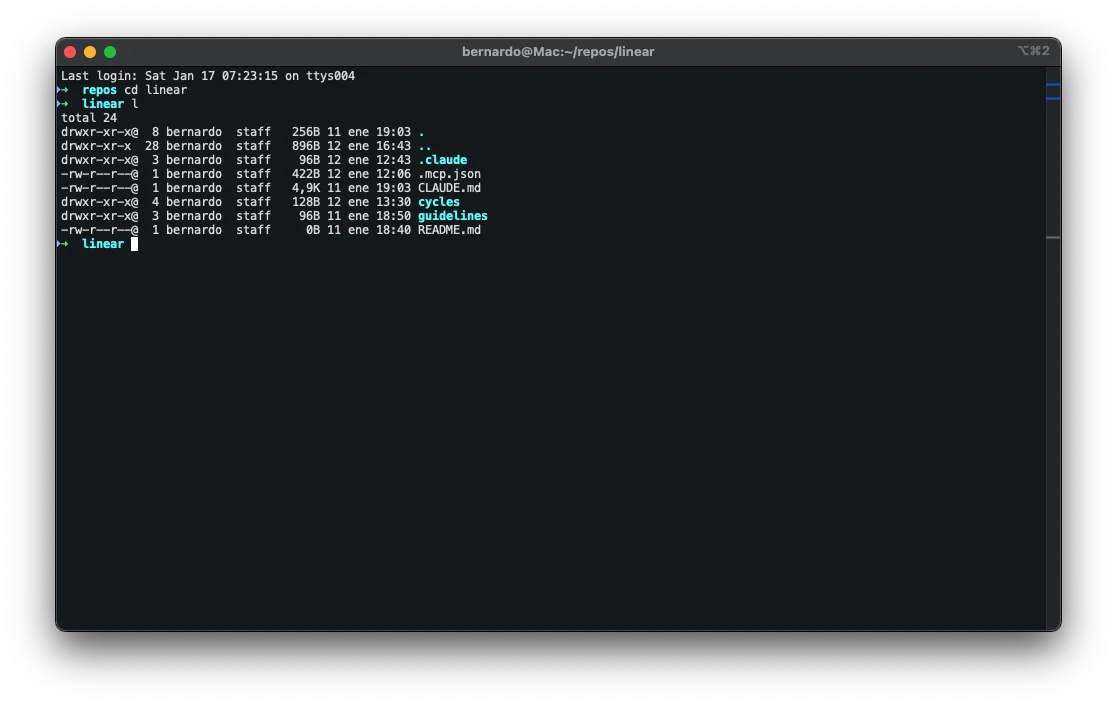This screenshot has width=1117, height=705.
Task: Click the '..' parent directory entry
Action: click(x=424, y=146)
